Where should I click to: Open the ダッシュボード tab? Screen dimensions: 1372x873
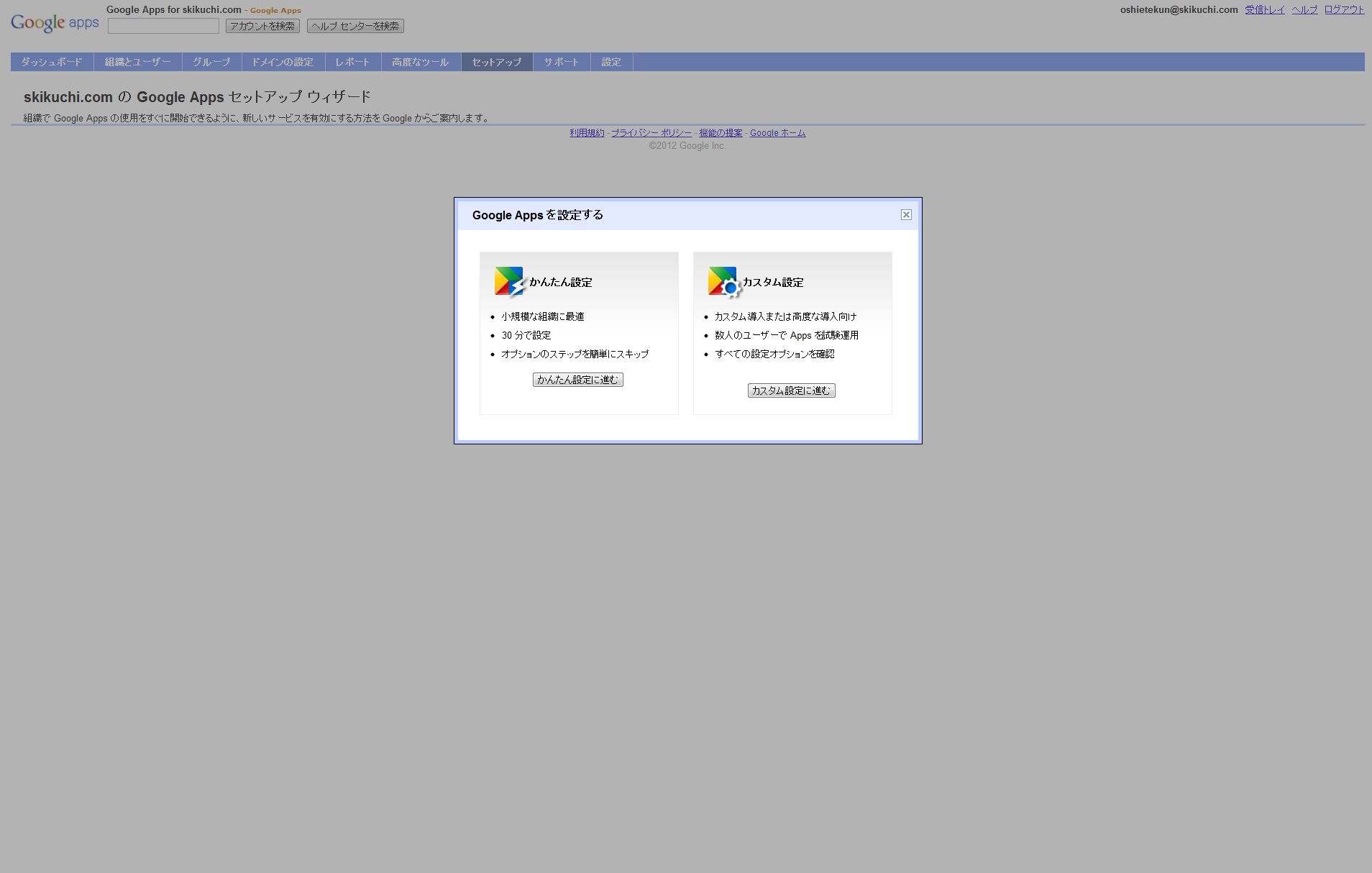click(52, 62)
